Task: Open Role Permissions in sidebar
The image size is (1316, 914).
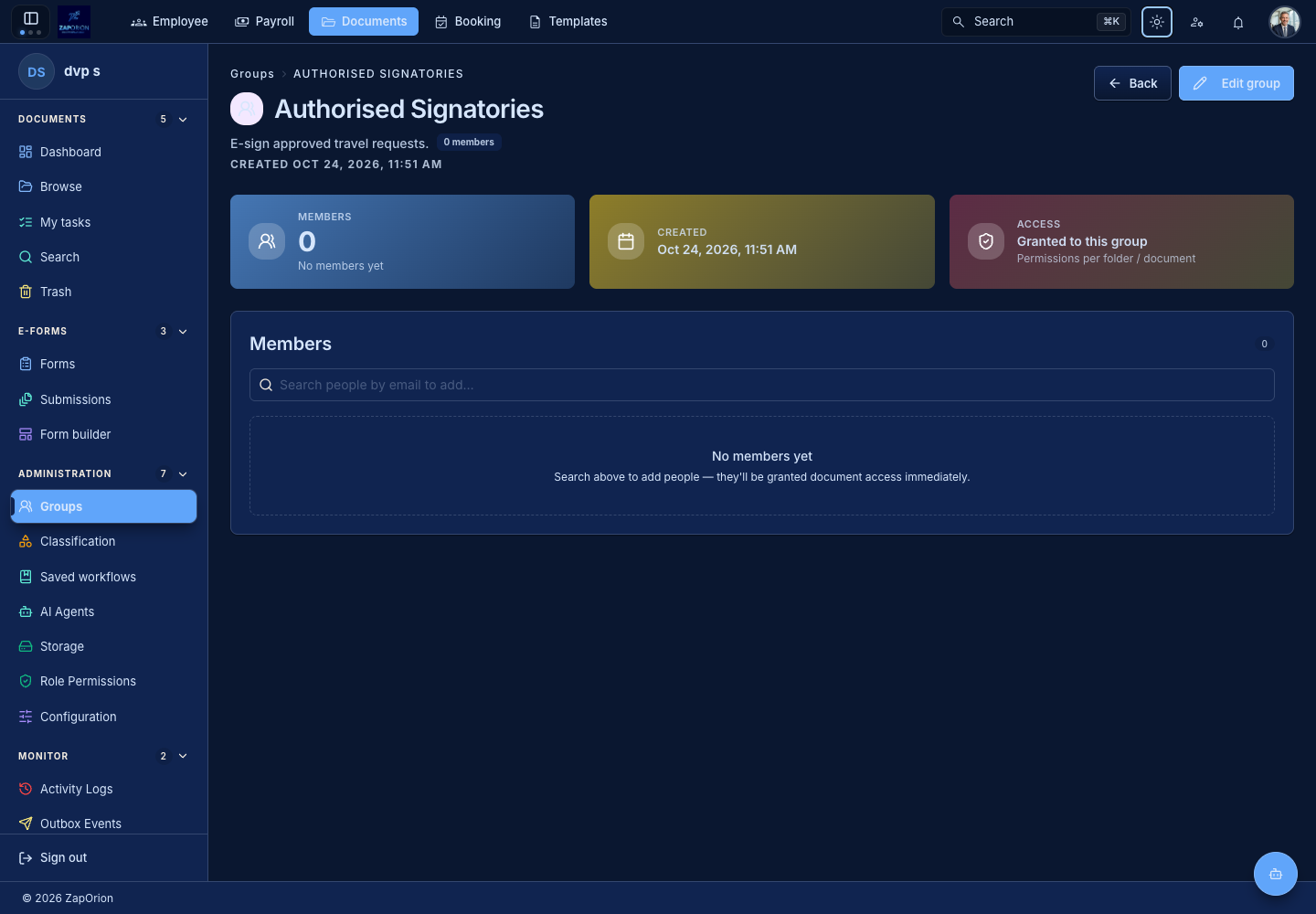Action: [x=104, y=681]
